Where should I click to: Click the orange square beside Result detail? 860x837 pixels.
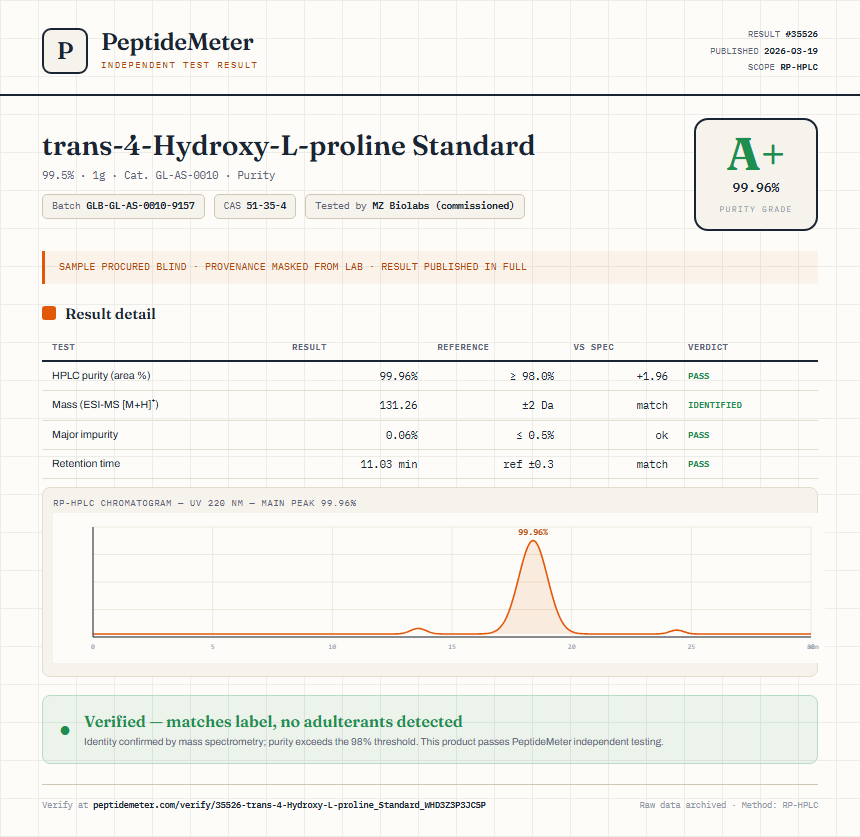pos(49,313)
